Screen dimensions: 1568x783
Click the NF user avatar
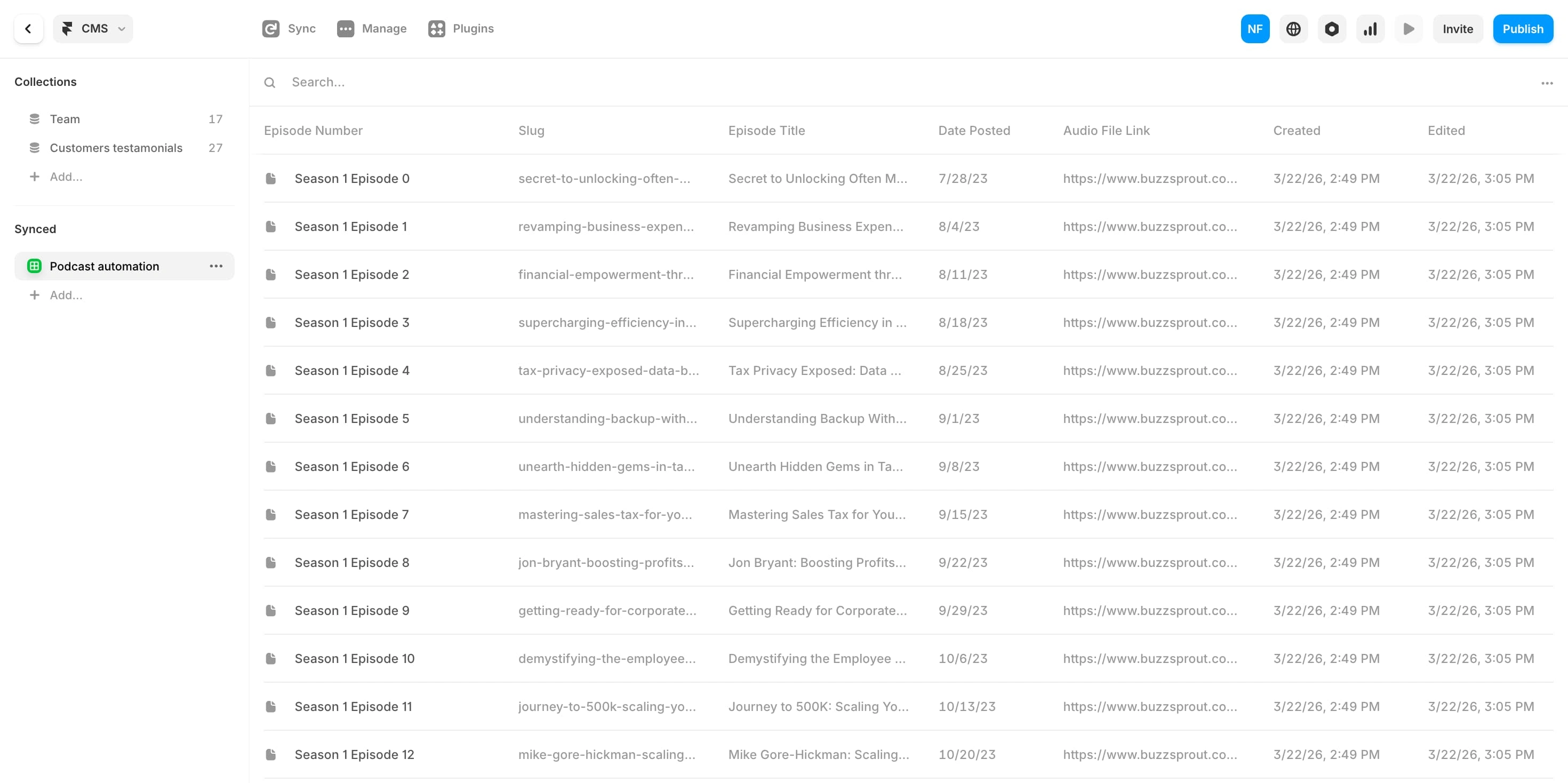coord(1254,29)
